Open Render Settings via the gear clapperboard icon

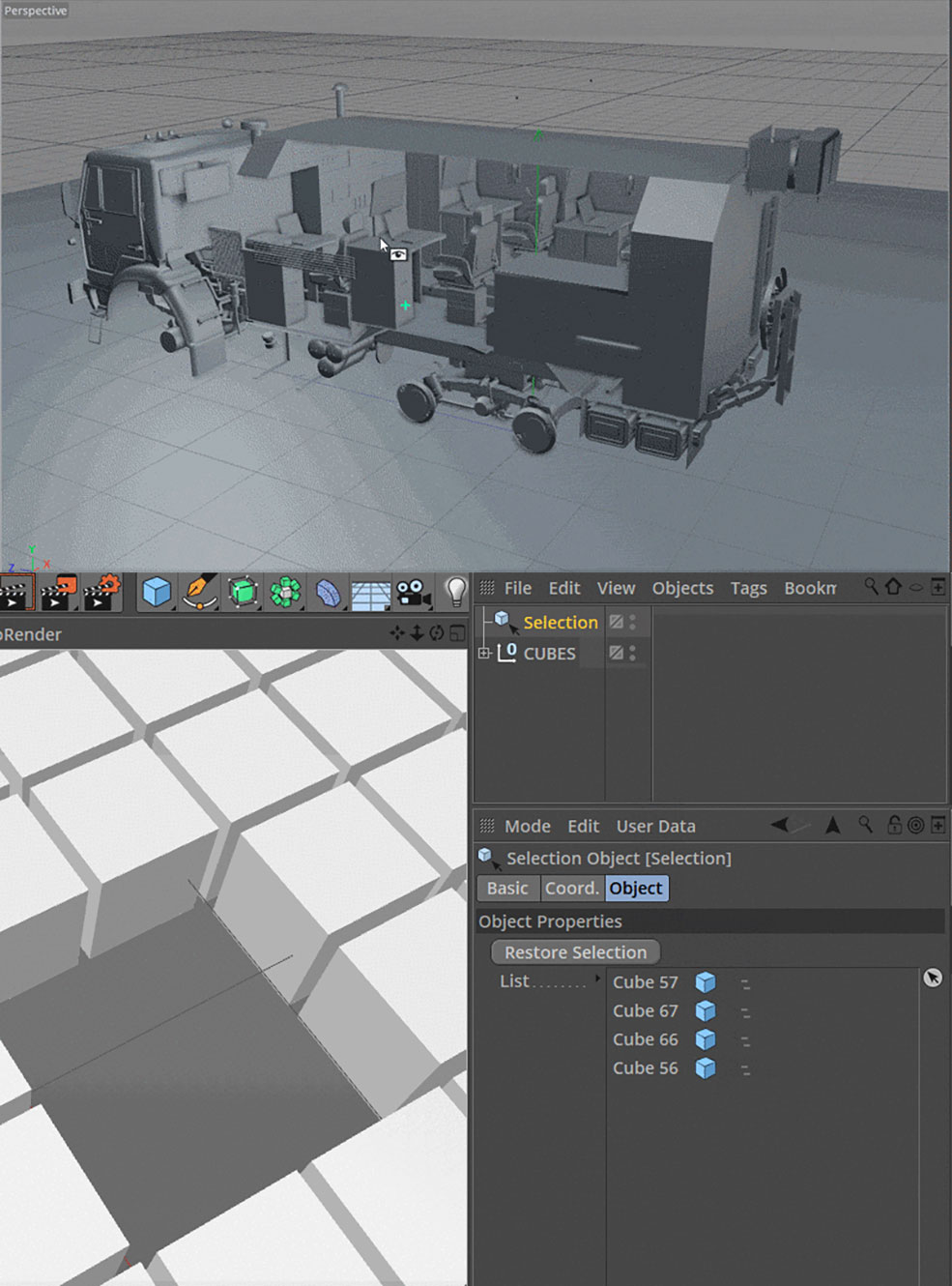pyautogui.click(x=101, y=592)
